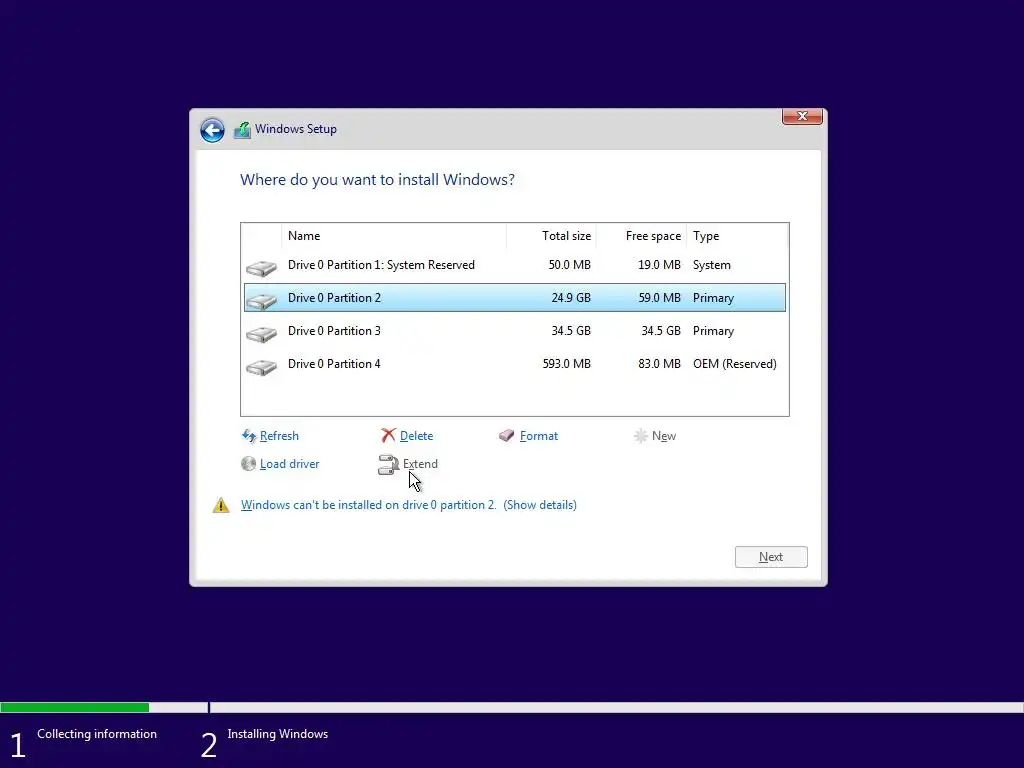Click the Installing Windows step label
Image resolution: width=1024 pixels, height=768 pixels.
[278, 734]
